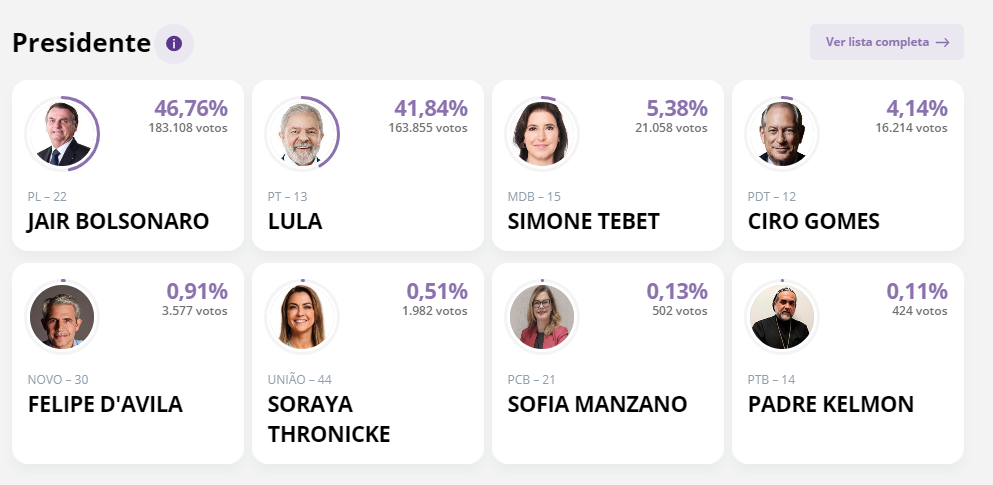Screen dimensions: 993x485
Task: Open the Ver lista completa button
Action: [x=886, y=42]
